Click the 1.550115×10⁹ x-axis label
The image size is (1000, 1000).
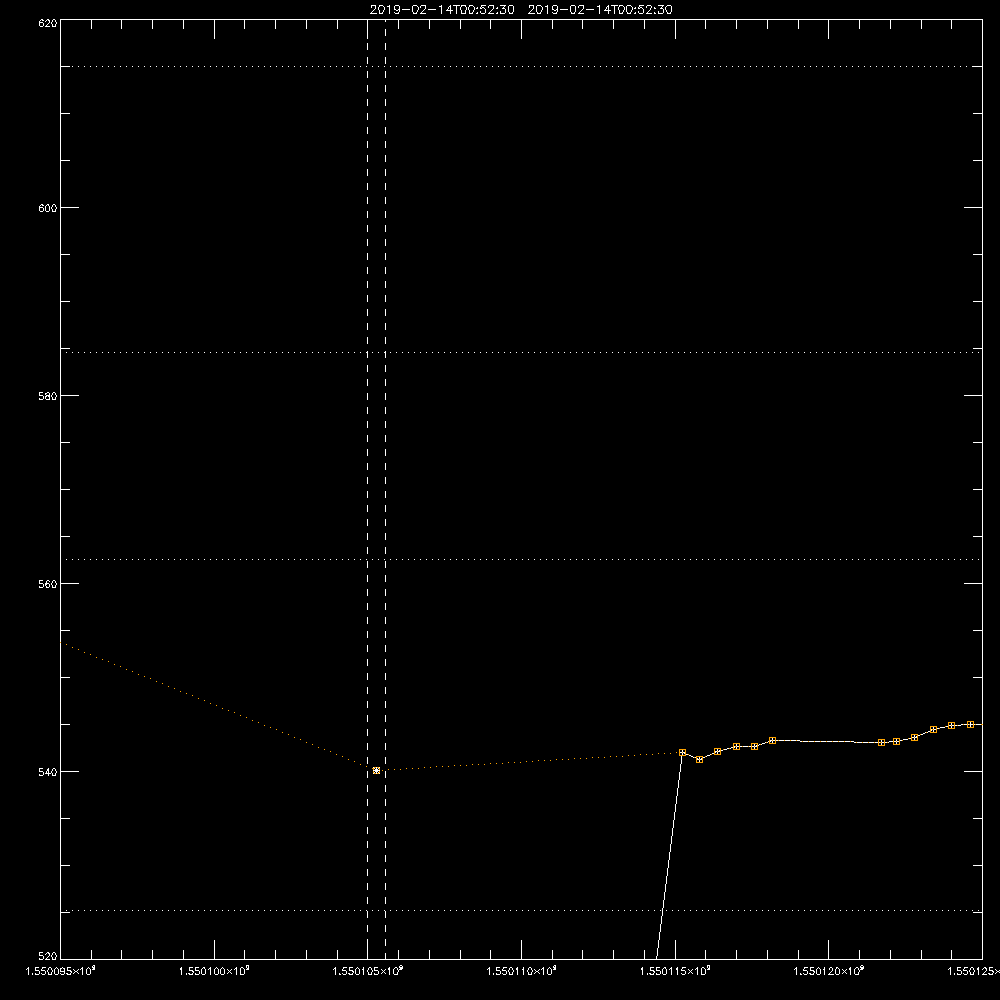[675, 971]
